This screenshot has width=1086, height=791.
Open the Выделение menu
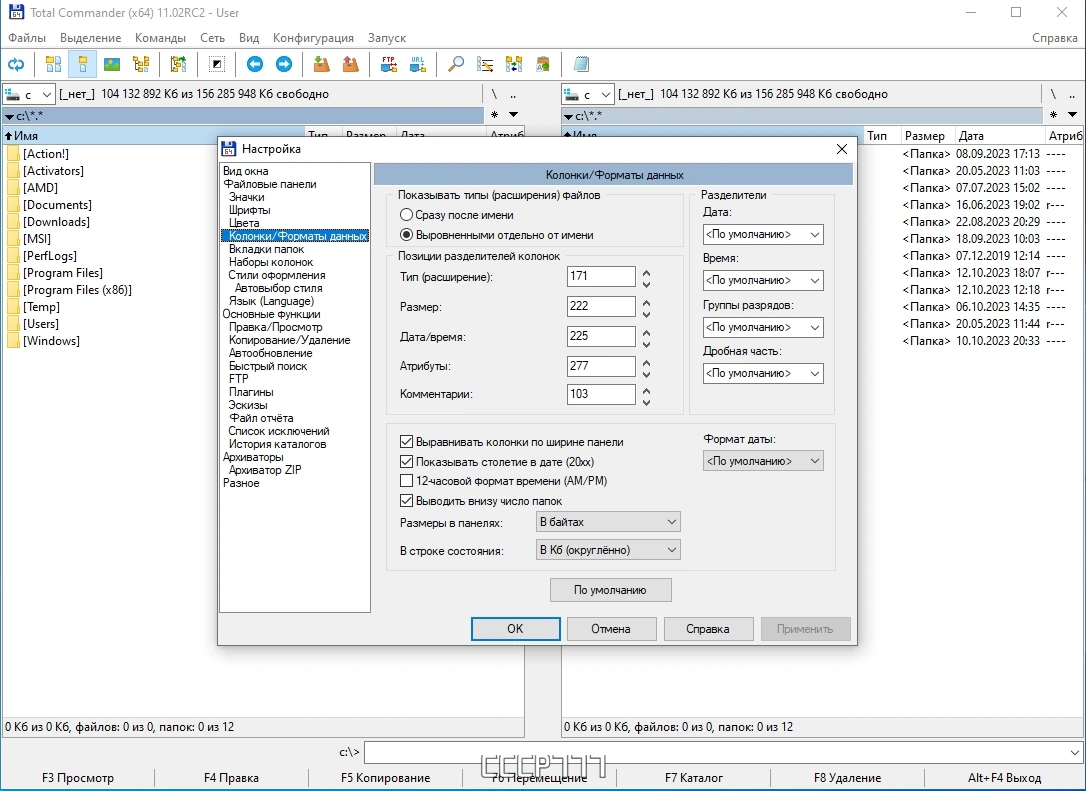click(x=90, y=37)
